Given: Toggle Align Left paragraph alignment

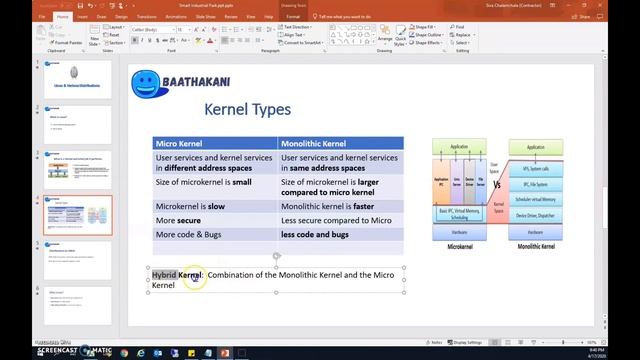Looking at the screenshot, I should click(x=225, y=40).
